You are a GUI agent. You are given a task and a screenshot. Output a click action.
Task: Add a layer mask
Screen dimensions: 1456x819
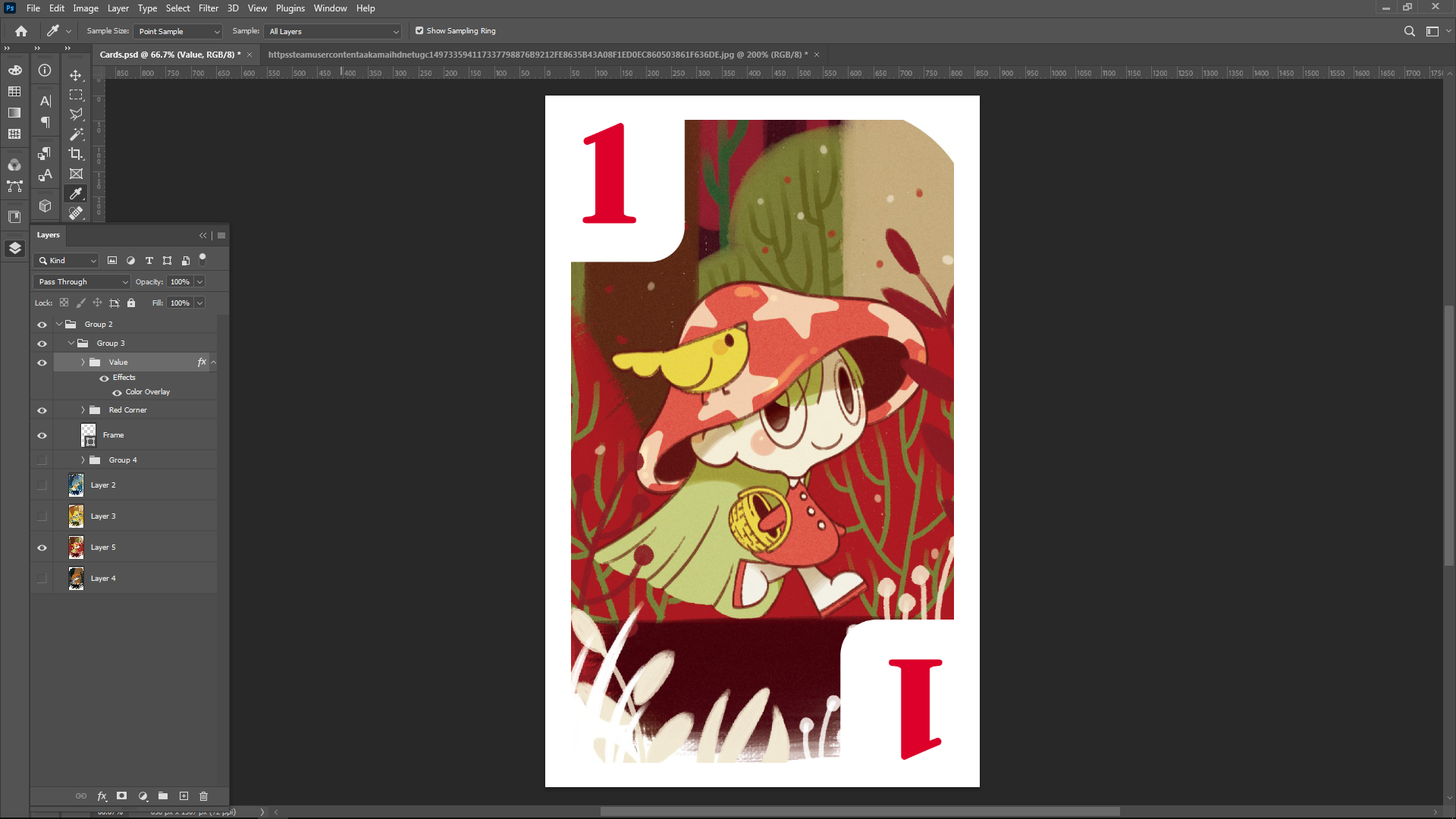tap(121, 796)
